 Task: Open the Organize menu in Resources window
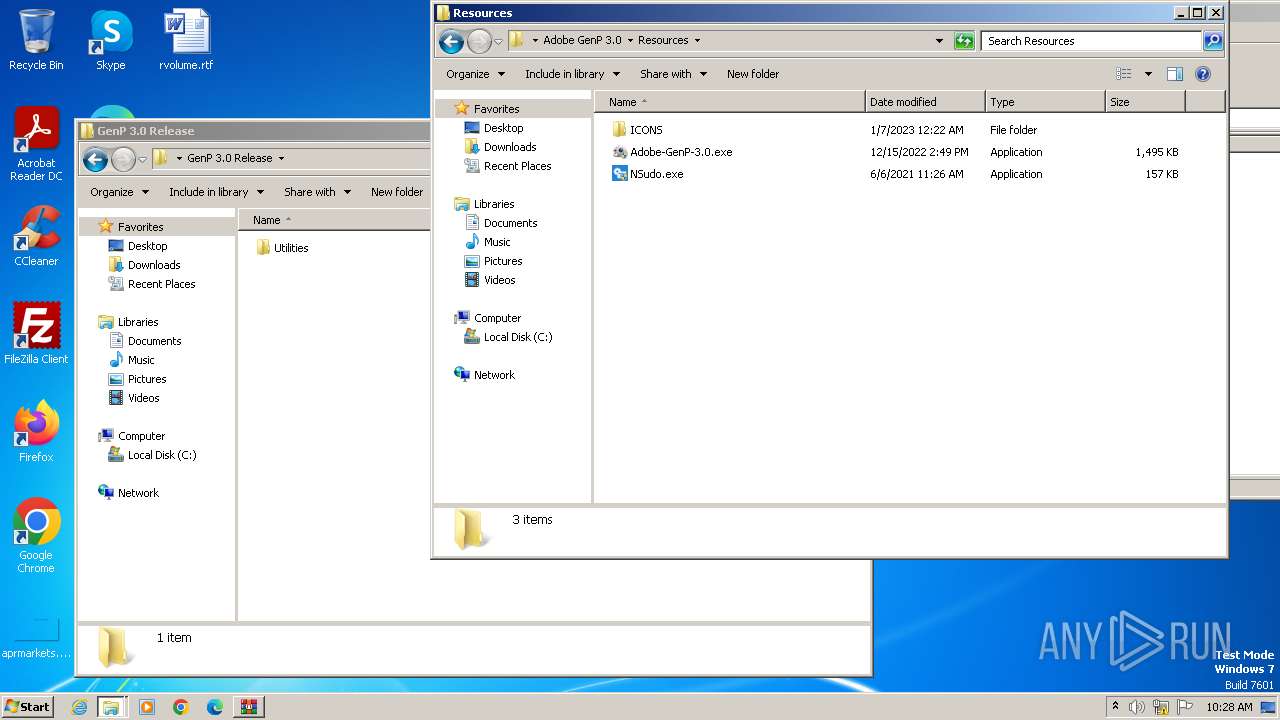tap(478, 74)
